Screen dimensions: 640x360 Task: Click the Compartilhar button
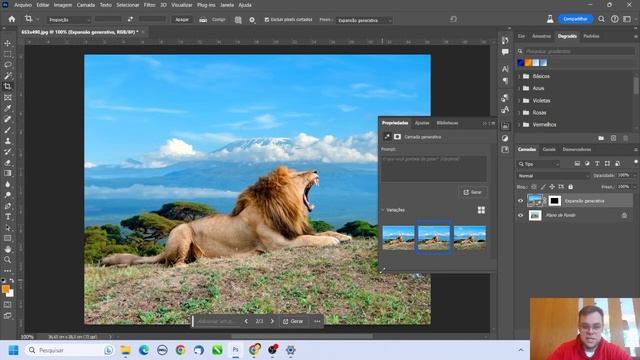[575, 19]
